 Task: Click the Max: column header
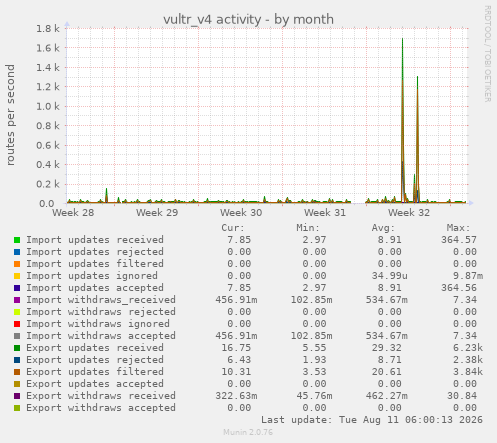458,228
